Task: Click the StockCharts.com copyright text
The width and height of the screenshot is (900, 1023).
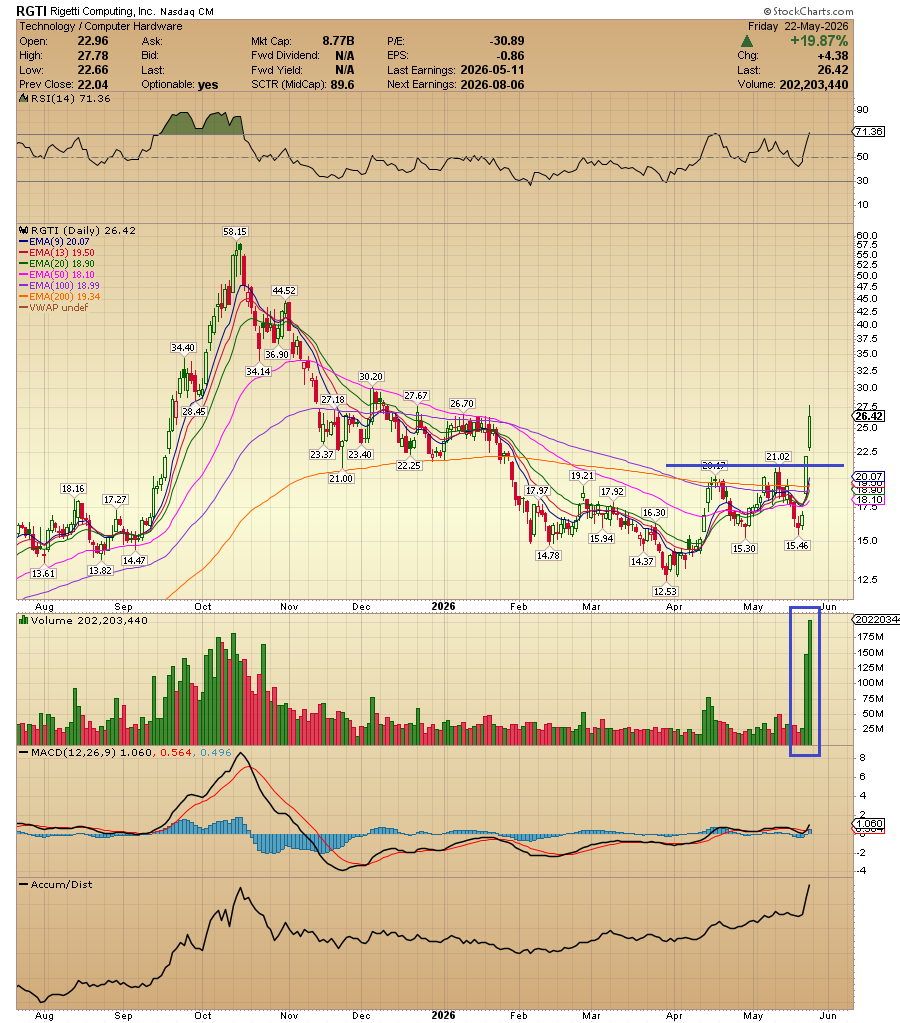Action: pos(808,11)
